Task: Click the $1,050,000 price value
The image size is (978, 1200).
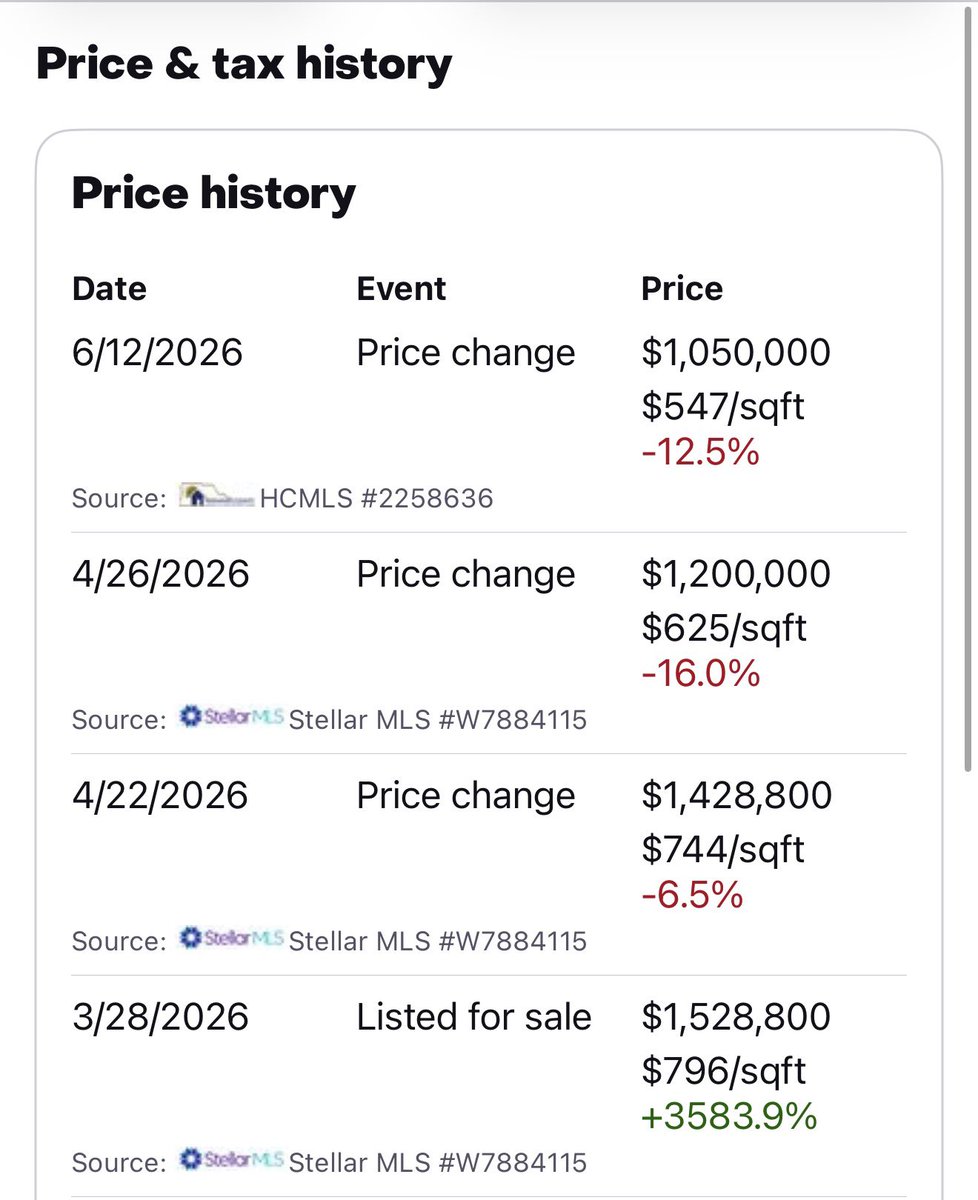Action: click(x=736, y=353)
